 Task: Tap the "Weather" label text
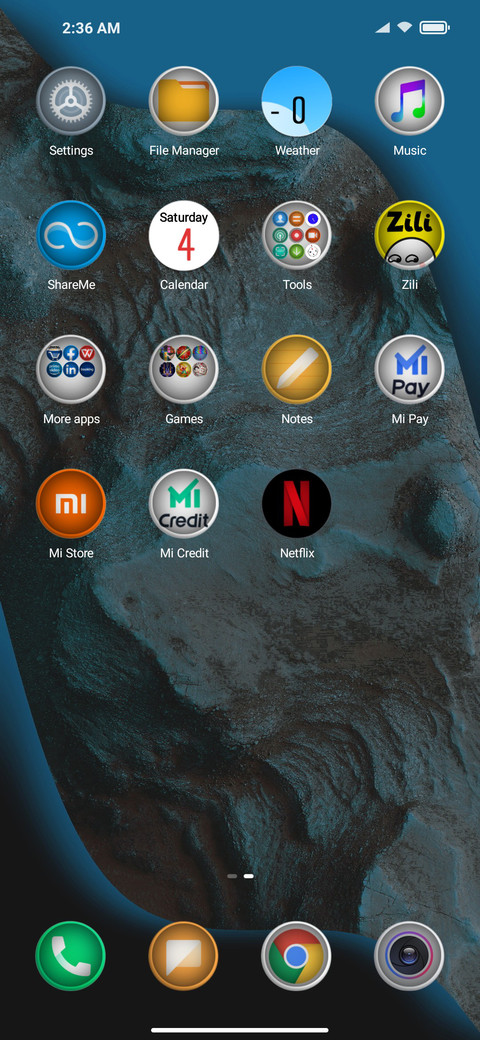coord(297,151)
